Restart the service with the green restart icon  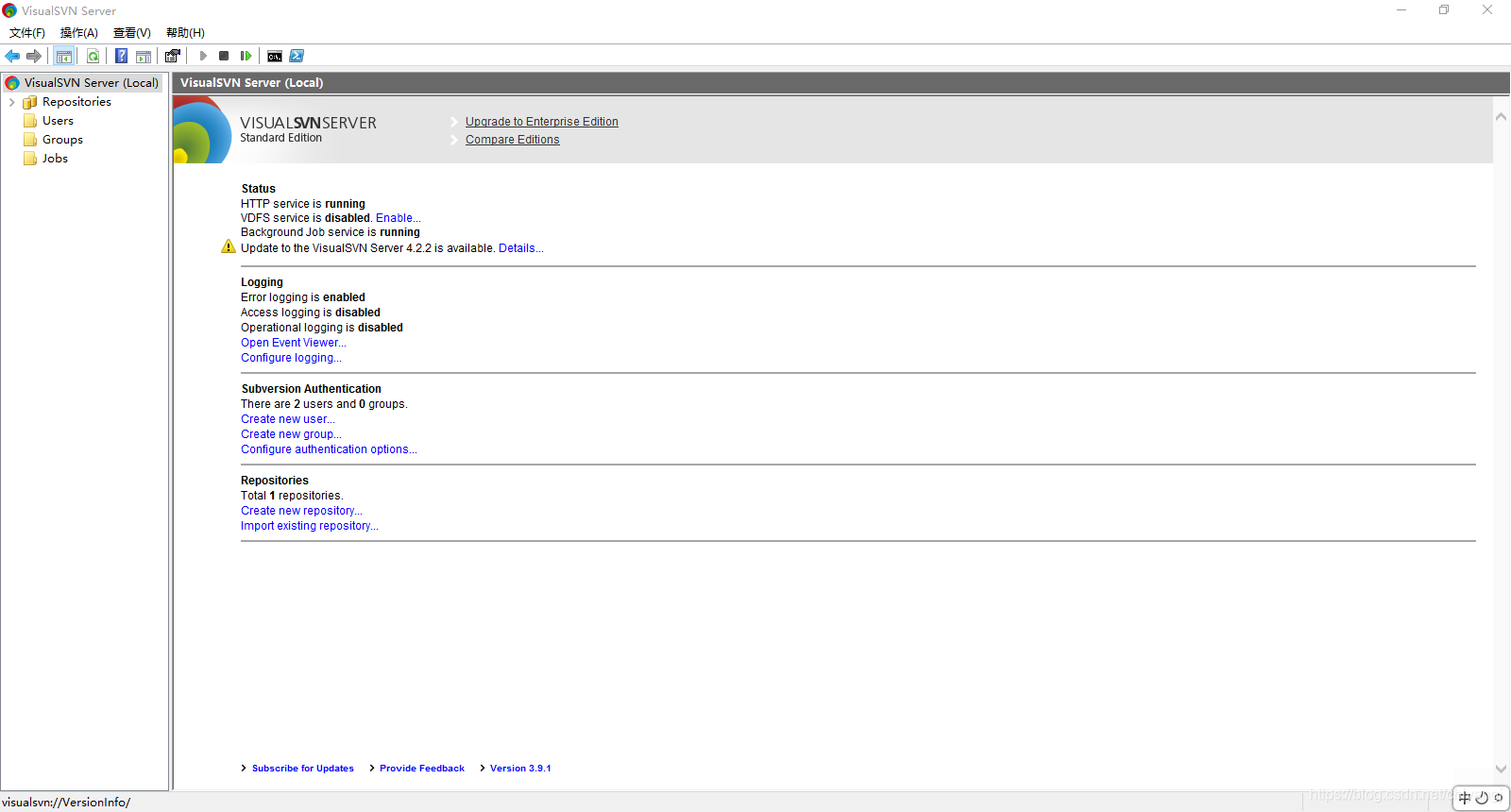point(246,56)
